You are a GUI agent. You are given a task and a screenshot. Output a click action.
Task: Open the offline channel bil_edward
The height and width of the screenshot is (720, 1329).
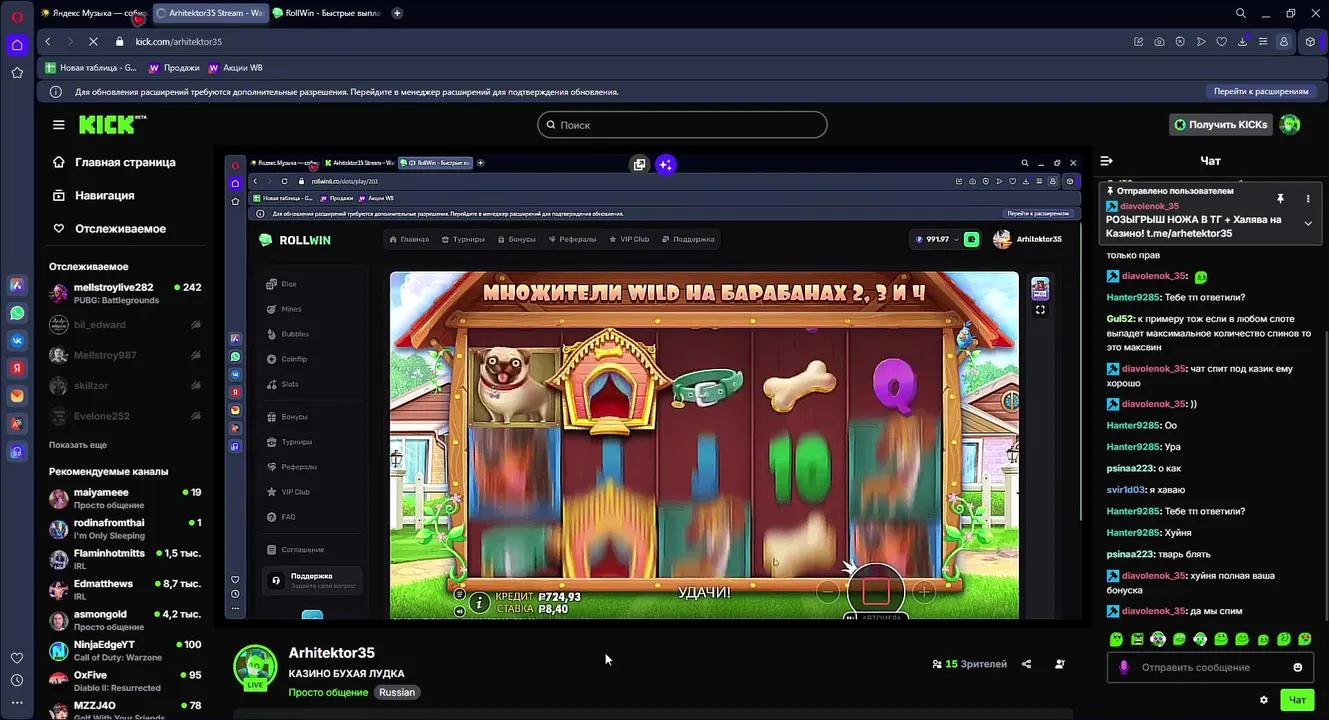[x=126, y=325]
